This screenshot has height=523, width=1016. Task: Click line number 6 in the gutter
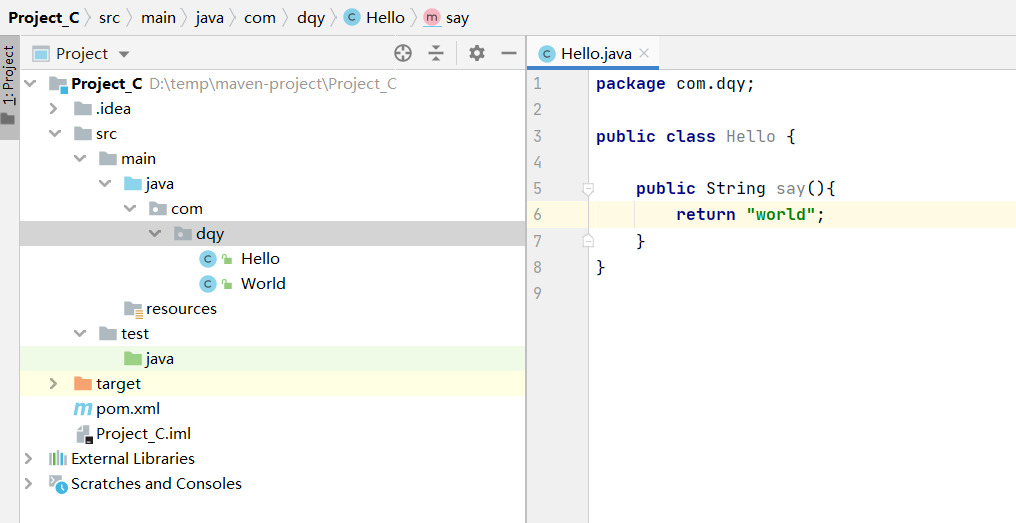pos(537,215)
